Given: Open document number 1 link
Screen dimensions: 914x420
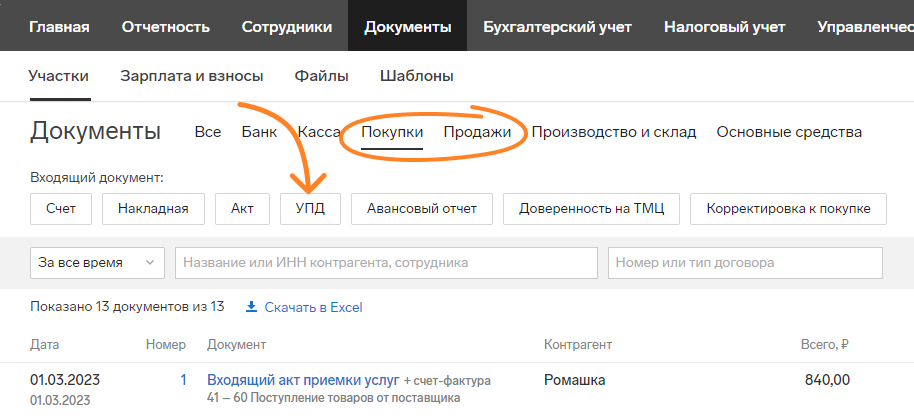Looking at the screenshot, I should [x=183, y=380].
